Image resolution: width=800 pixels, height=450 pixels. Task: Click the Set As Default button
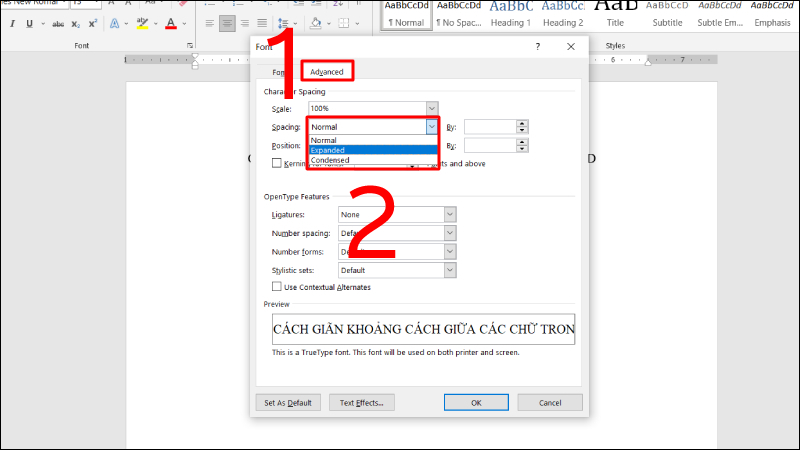click(x=288, y=403)
